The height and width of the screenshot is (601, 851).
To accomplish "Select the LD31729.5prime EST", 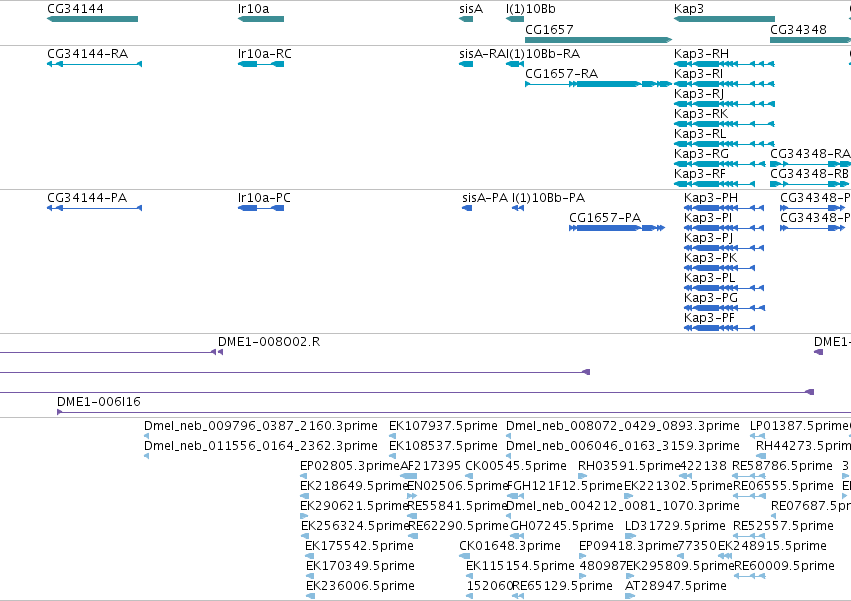I will [x=675, y=526].
